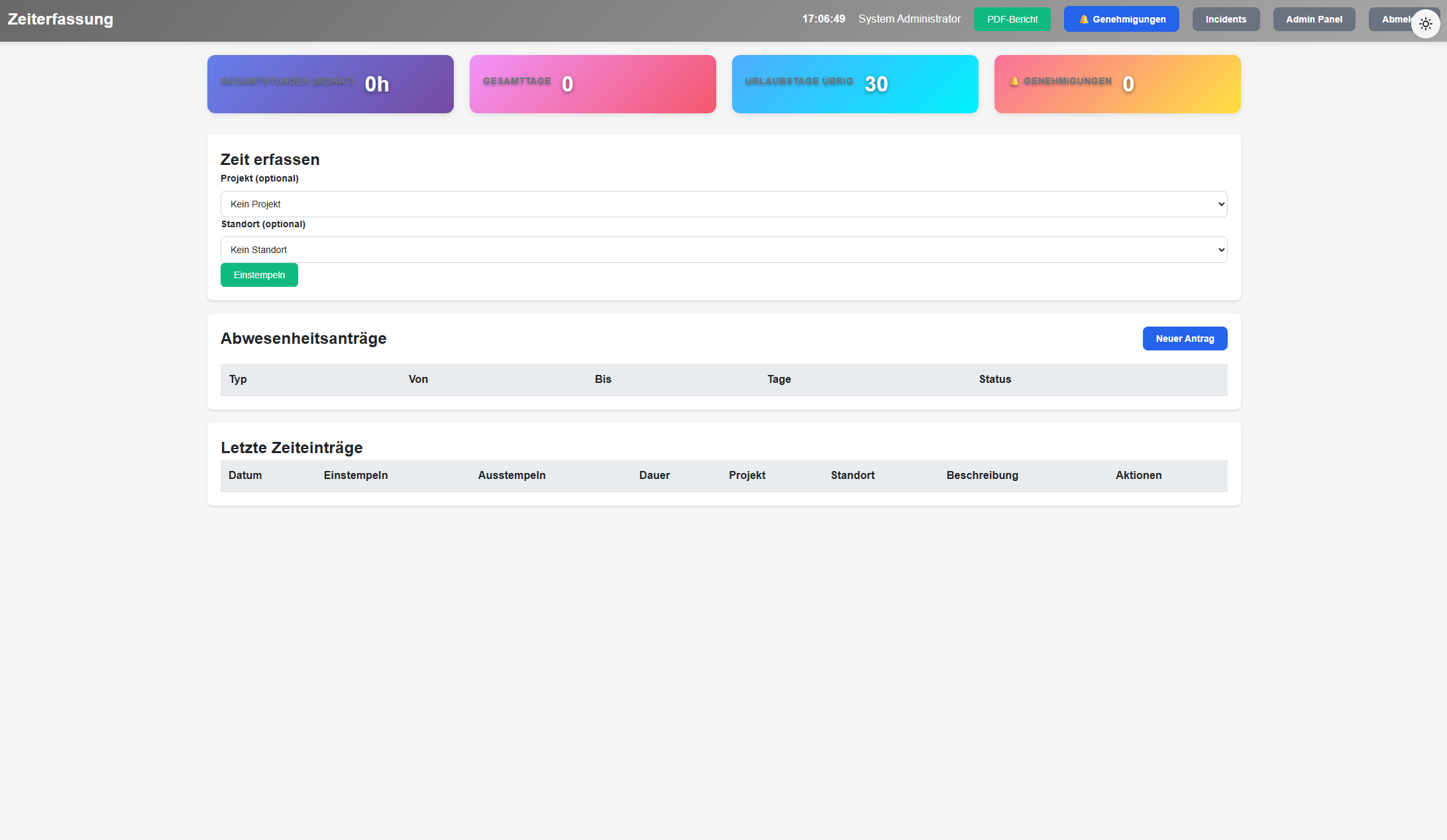Click the Gesamttage pink stat card
This screenshot has height=840, width=1447.
tap(592, 84)
